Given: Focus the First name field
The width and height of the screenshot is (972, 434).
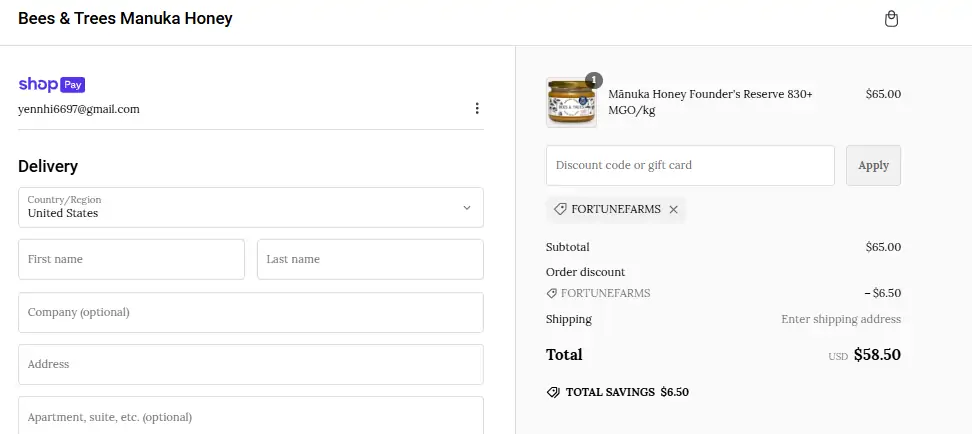Looking at the screenshot, I should pyautogui.click(x=131, y=259).
